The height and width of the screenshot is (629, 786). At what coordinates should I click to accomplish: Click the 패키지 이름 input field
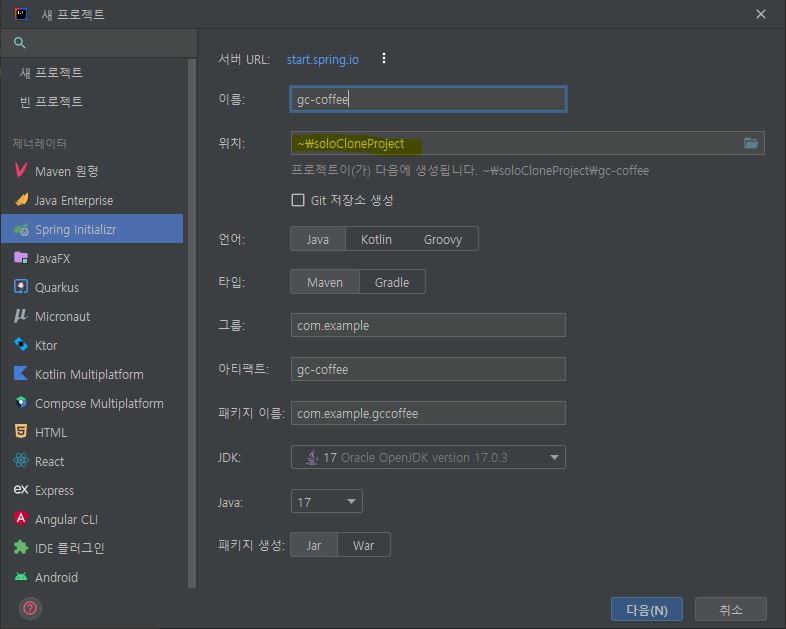pos(428,413)
